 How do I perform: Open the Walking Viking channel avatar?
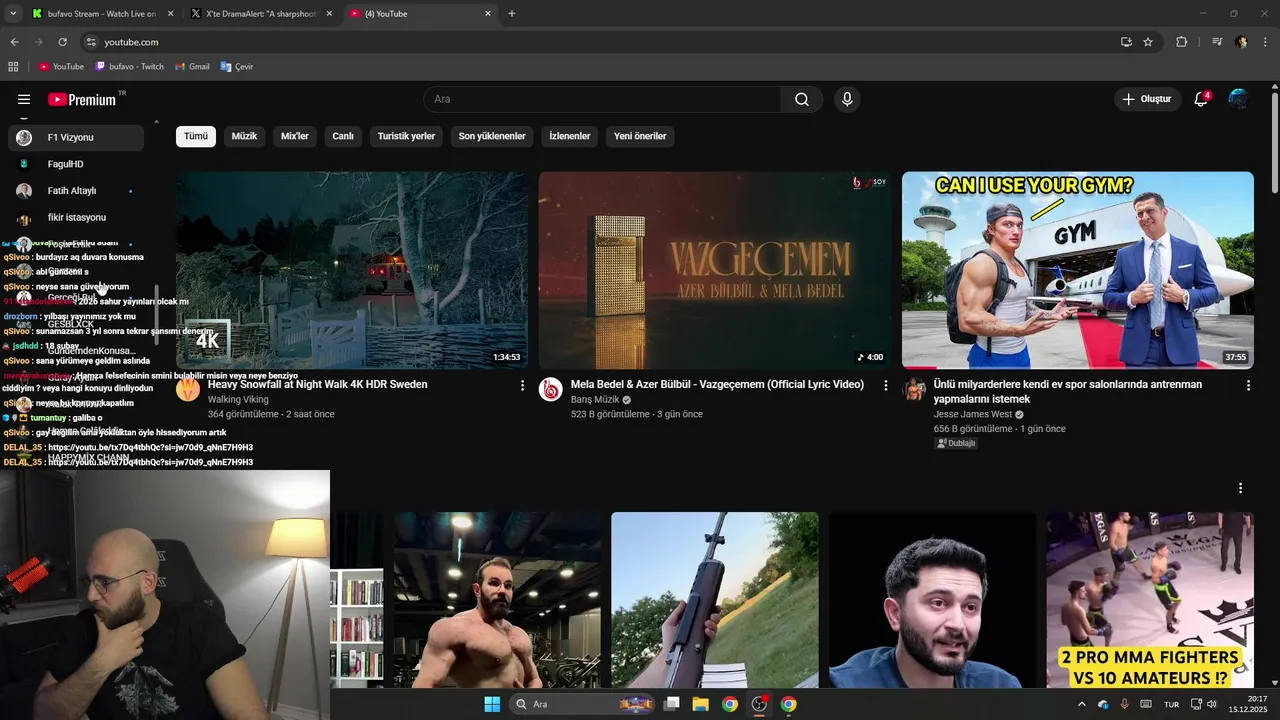(x=188, y=389)
